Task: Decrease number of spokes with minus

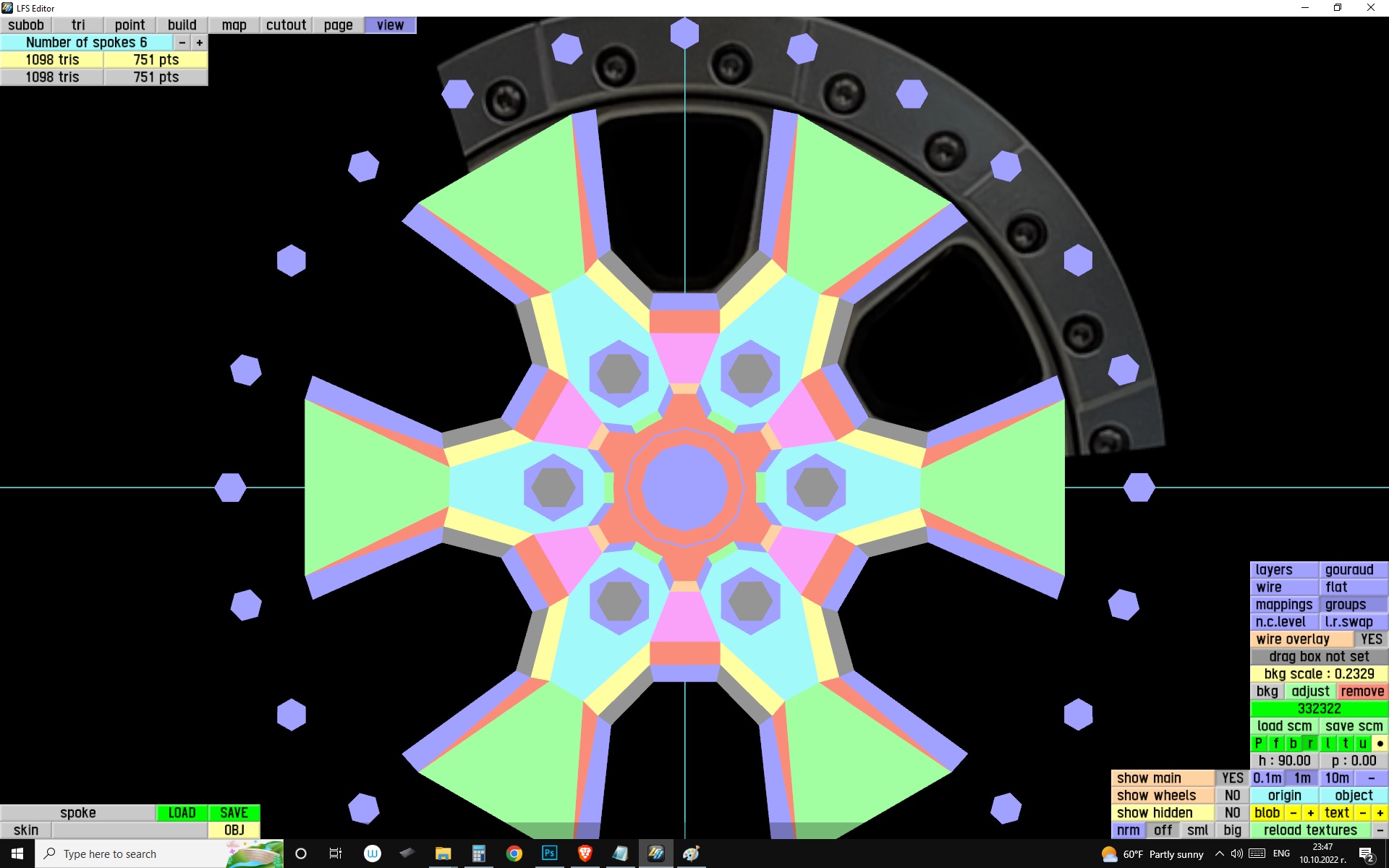Action: click(182, 43)
